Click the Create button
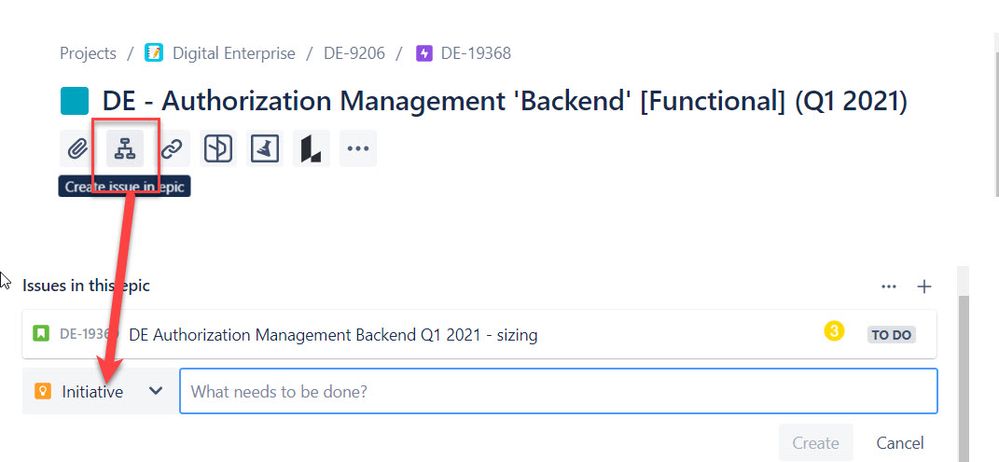This screenshot has width=999, height=462. [816, 443]
